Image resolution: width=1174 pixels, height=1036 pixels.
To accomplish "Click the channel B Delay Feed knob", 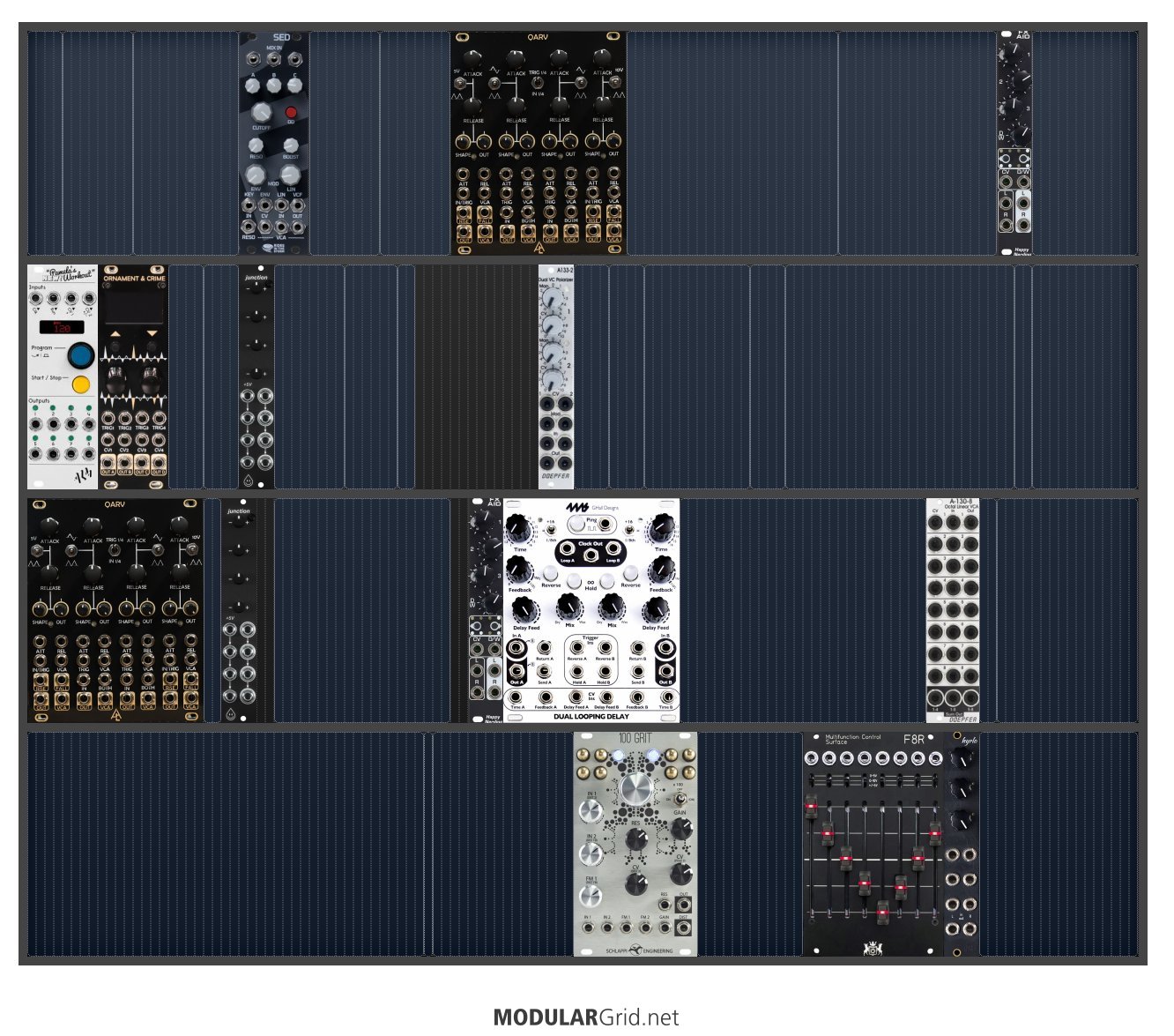I will (x=656, y=609).
